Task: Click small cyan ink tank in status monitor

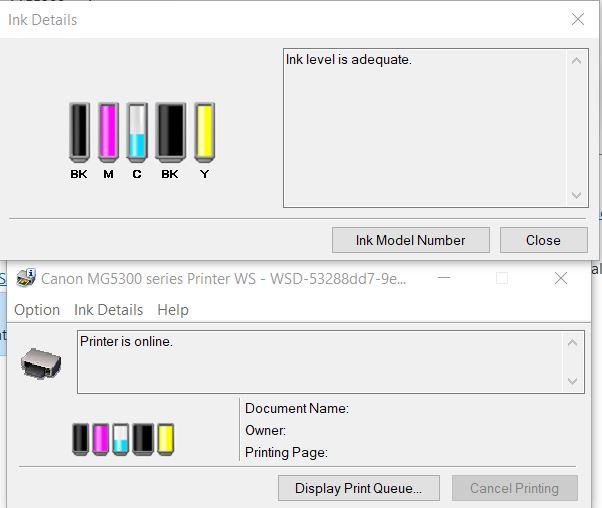Action: (121, 439)
